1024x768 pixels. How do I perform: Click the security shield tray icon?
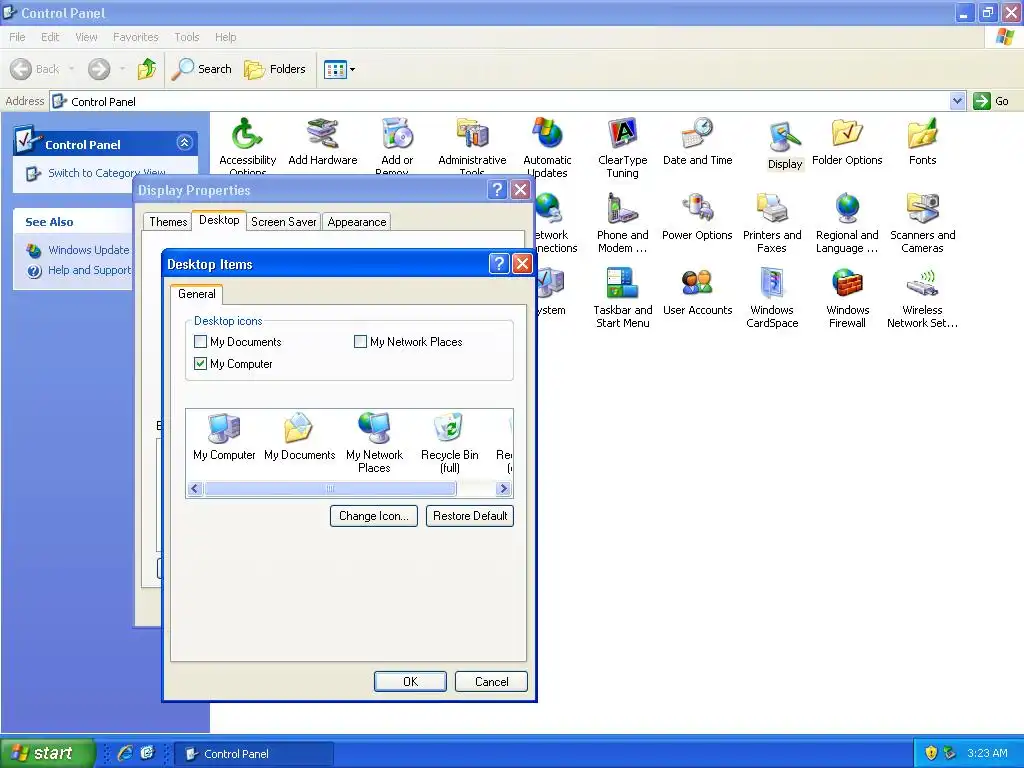[x=931, y=753]
